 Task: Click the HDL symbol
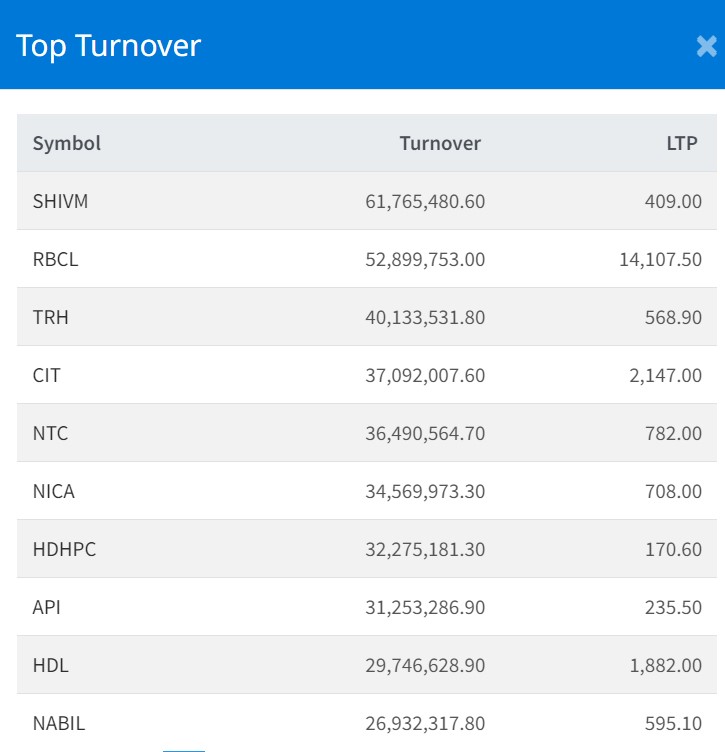[x=51, y=665]
